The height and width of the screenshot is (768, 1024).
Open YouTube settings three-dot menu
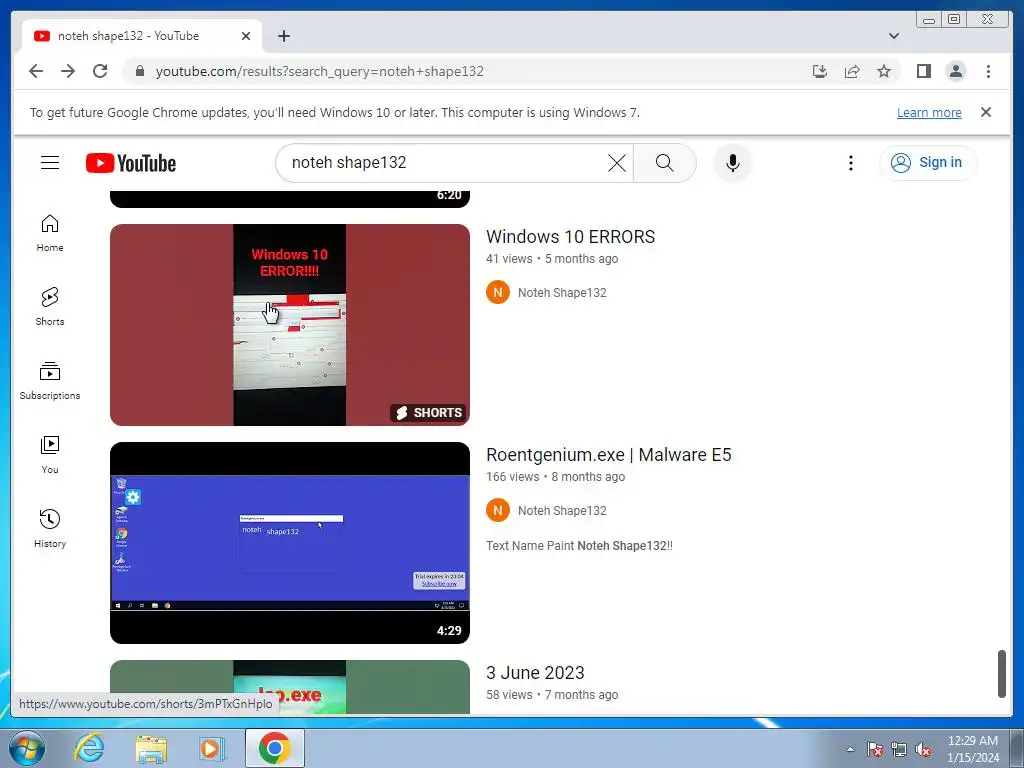pos(850,163)
